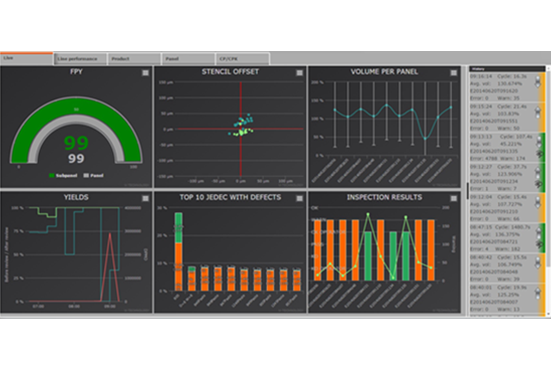Image resolution: width=551 pixels, height=370 pixels.
Task: Select history entry E20140620T091210
Action: coord(507,208)
